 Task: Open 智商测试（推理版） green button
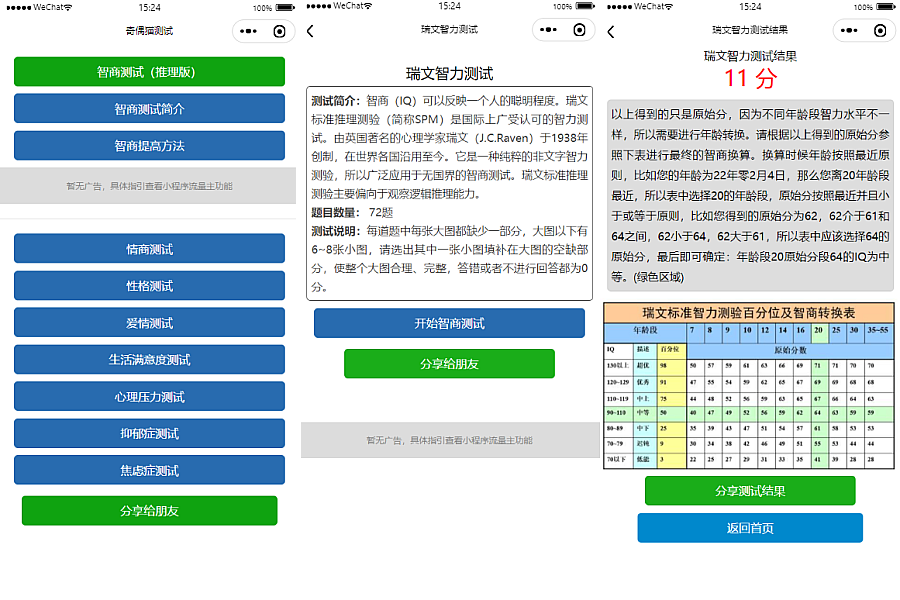[x=149, y=72]
